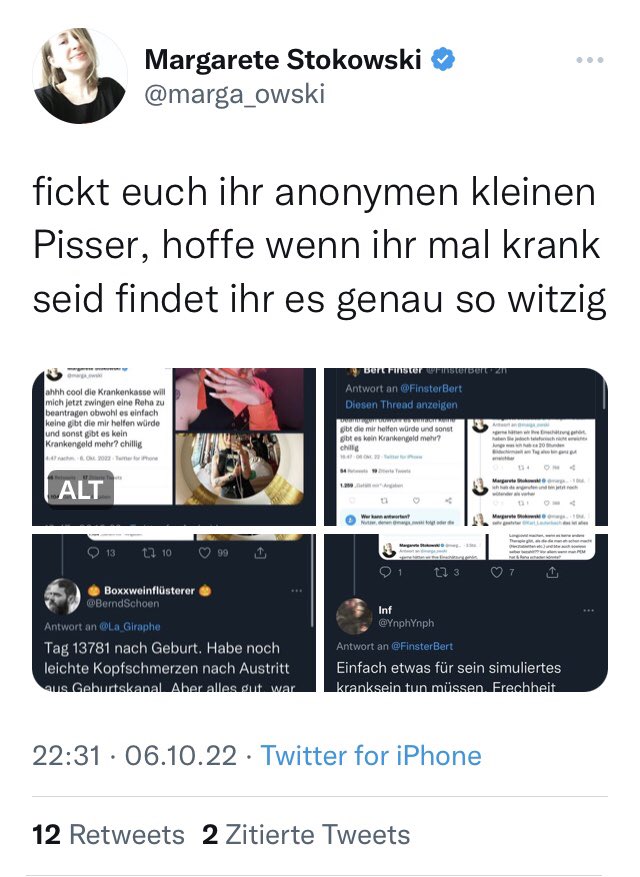The image size is (640, 877).
Task: Click the ALT badge on first image
Action: 81,489
